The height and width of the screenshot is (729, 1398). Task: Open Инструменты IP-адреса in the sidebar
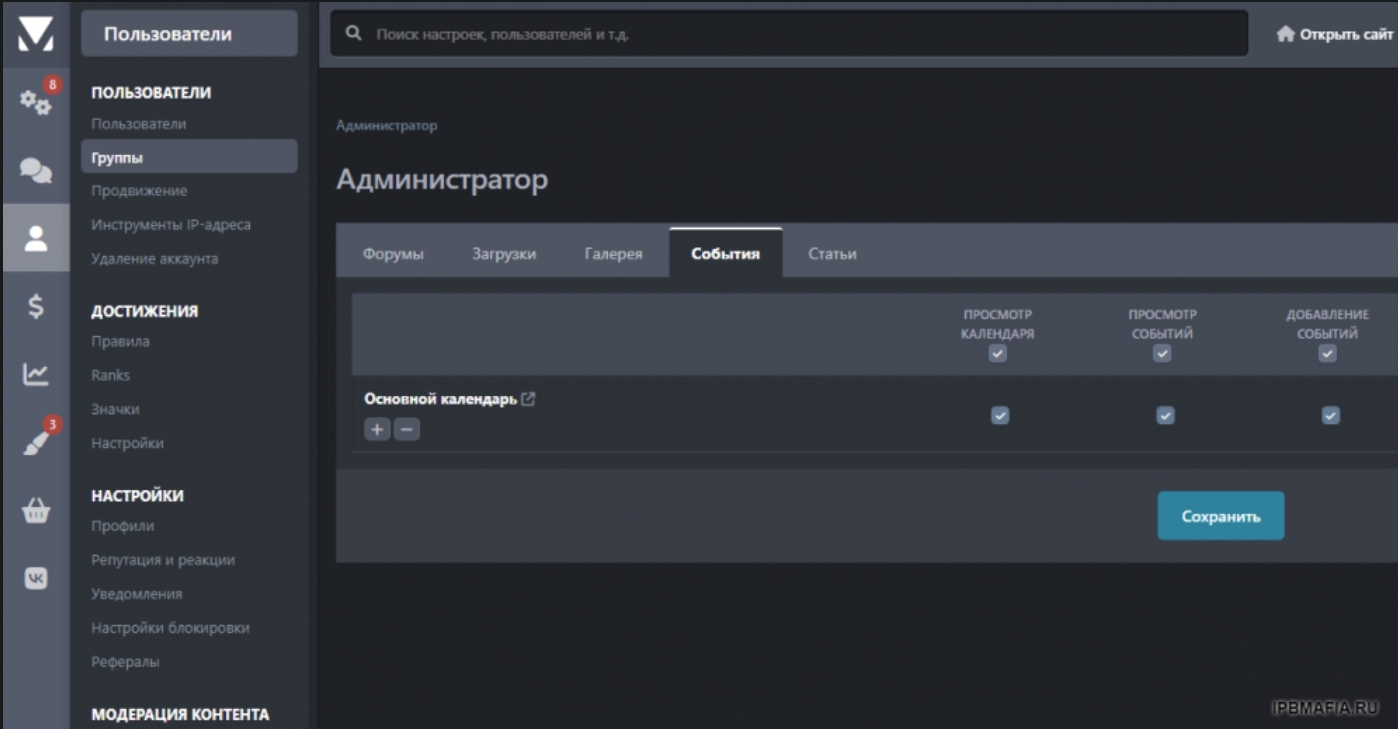pos(171,225)
